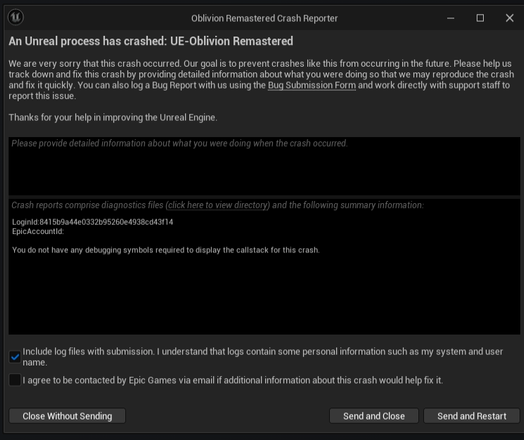The height and width of the screenshot is (440, 524).
Task: Click the Unreal Engine logo icon
Action: (15, 17)
